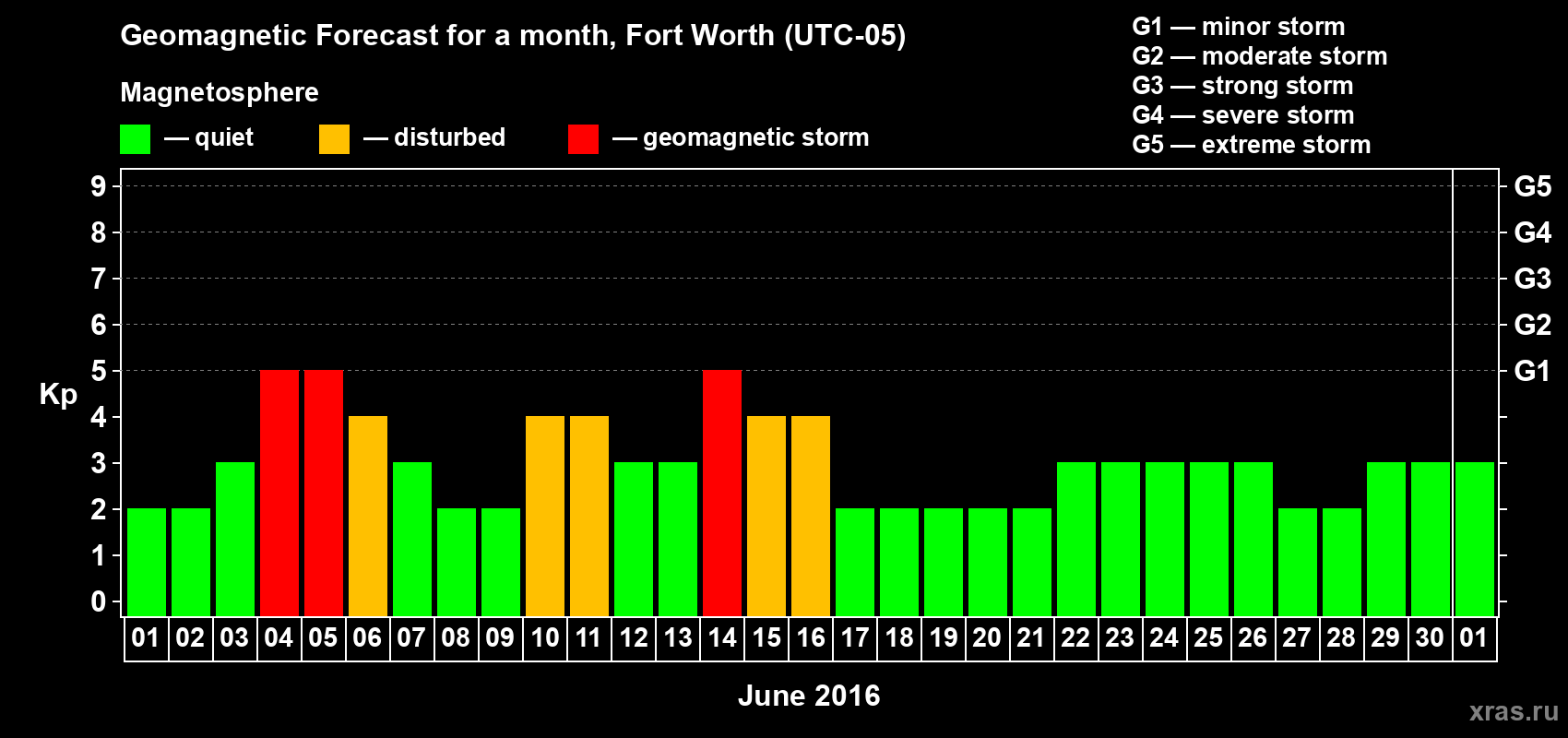
Task: Click day label 18 on the axis
Action: 899,637
